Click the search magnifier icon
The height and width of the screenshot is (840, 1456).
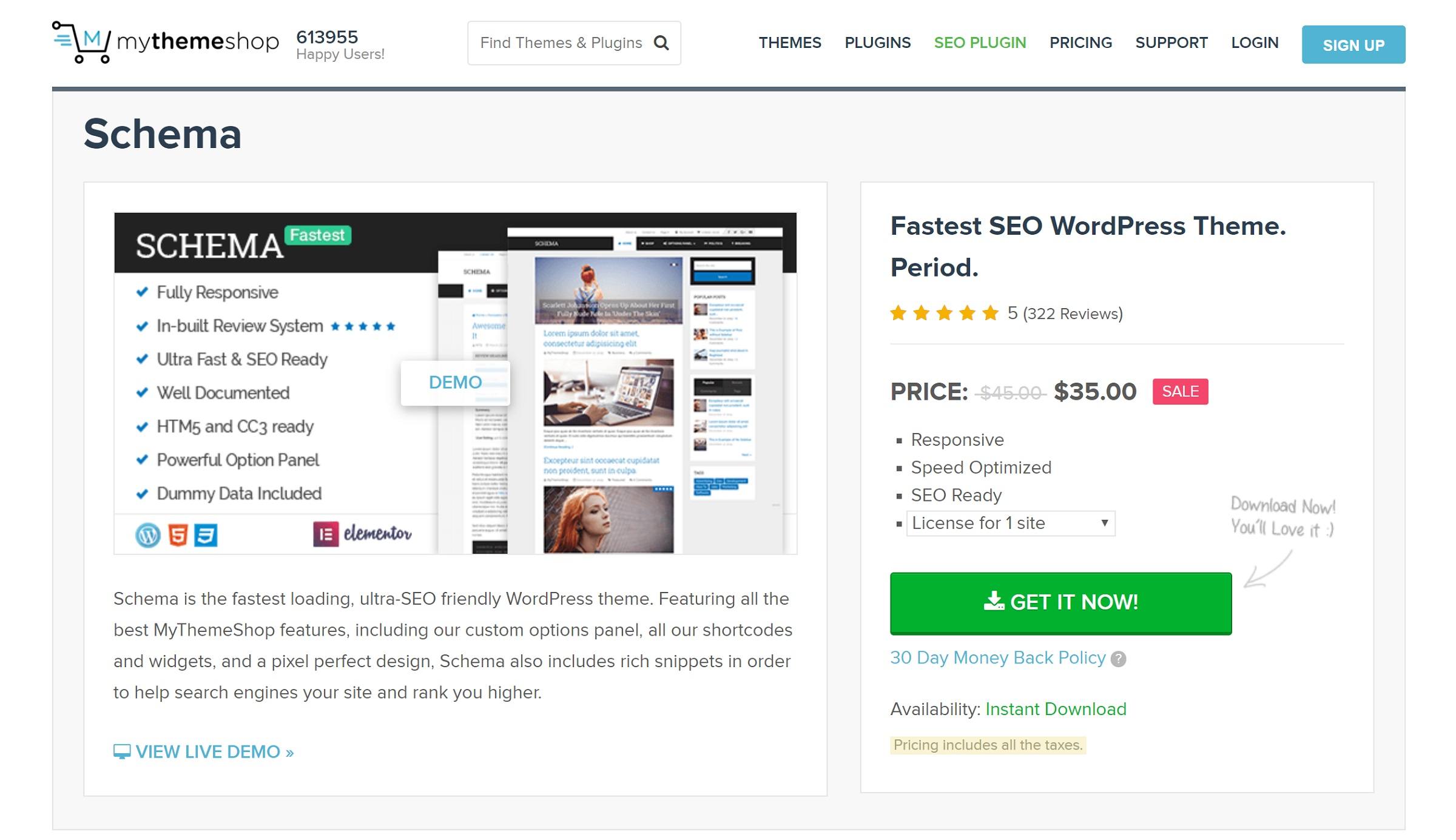pyautogui.click(x=660, y=44)
